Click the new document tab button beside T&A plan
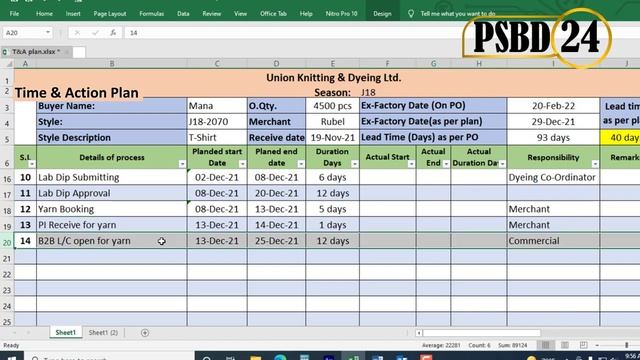Image resolution: width=640 pixels, height=360 pixels. coord(79,52)
